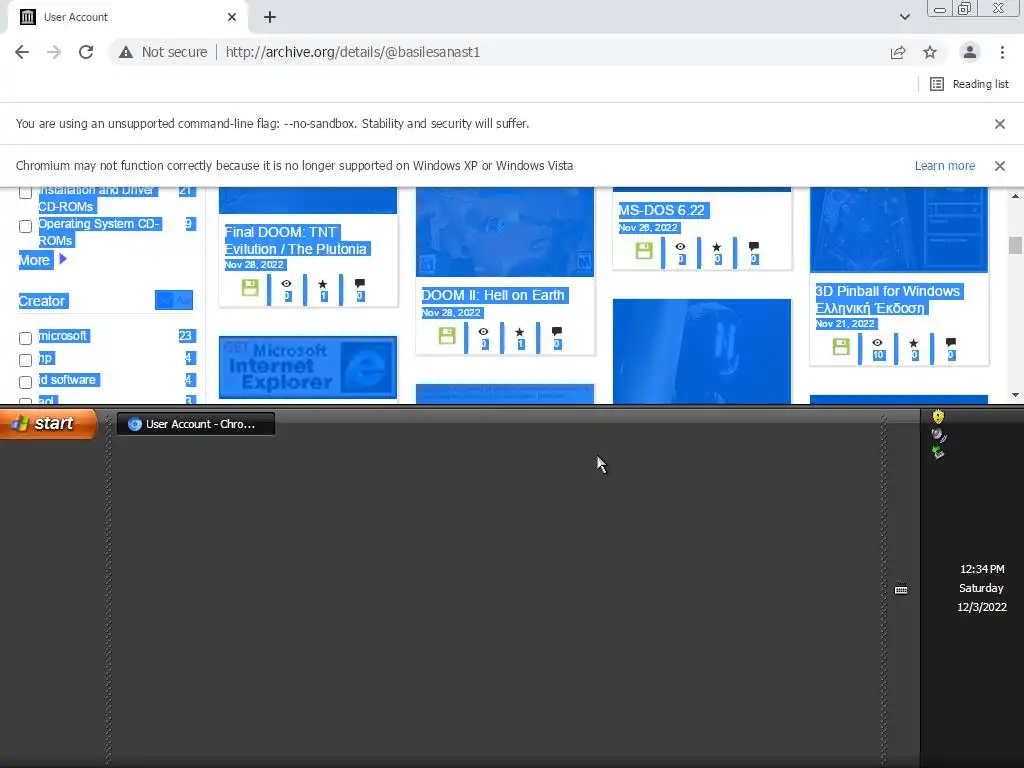Click the taskbar clock 12:34 PM
Viewport: 1024px width, 768px height.
point(982,569)
